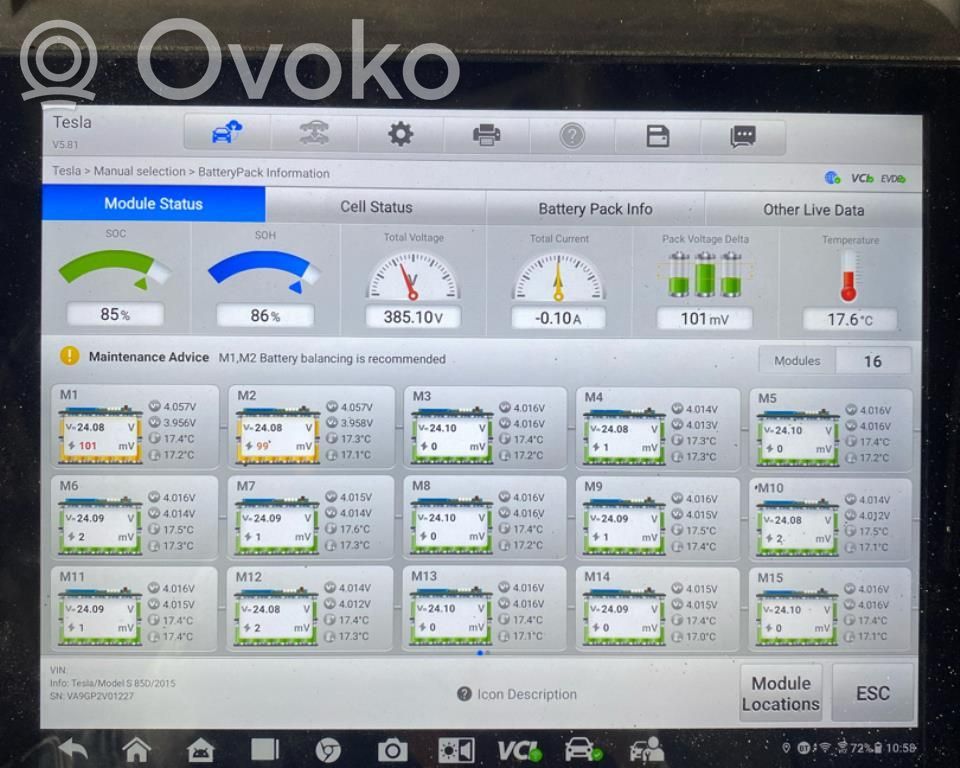Click the SN VA9GP2V01227 text
The width and height of the screenshot is (960, 768).
pyautogui.click(x=92, y=696)
